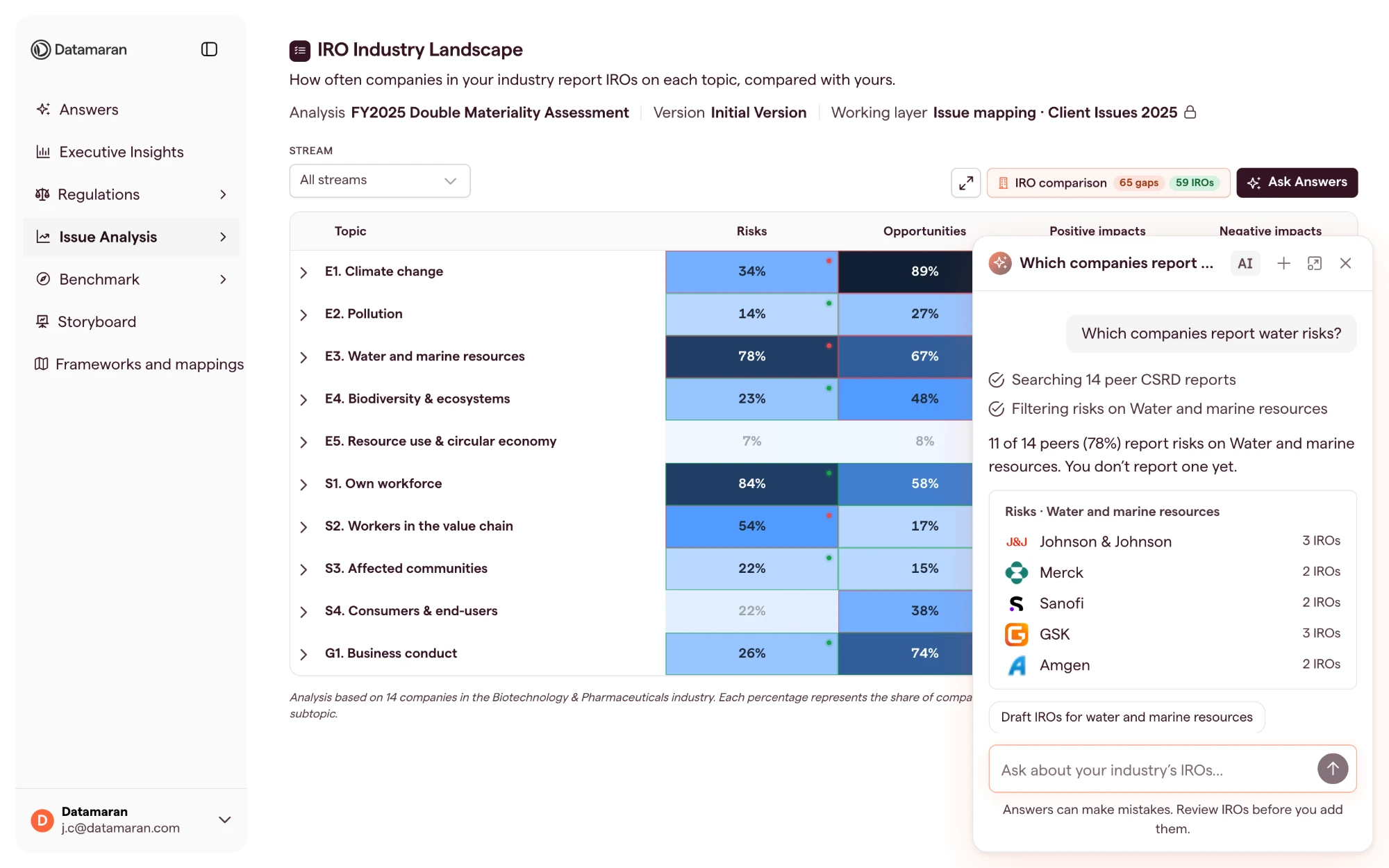Click the IRO Industry Landscape title icon
The image size is (1389, 868).
coord(300,50)
